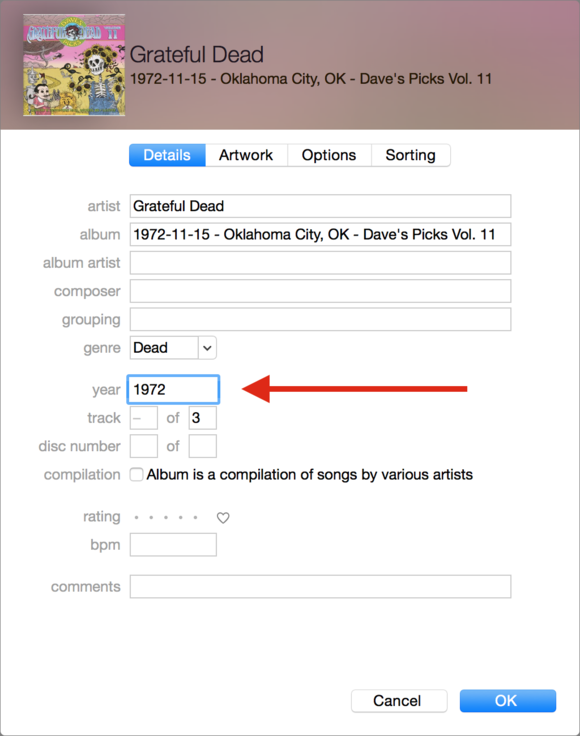Image resolution: width=580 pixels, height=736 pixels.
Task: Click the heart (love) icon beside rating
Action: 223,517
